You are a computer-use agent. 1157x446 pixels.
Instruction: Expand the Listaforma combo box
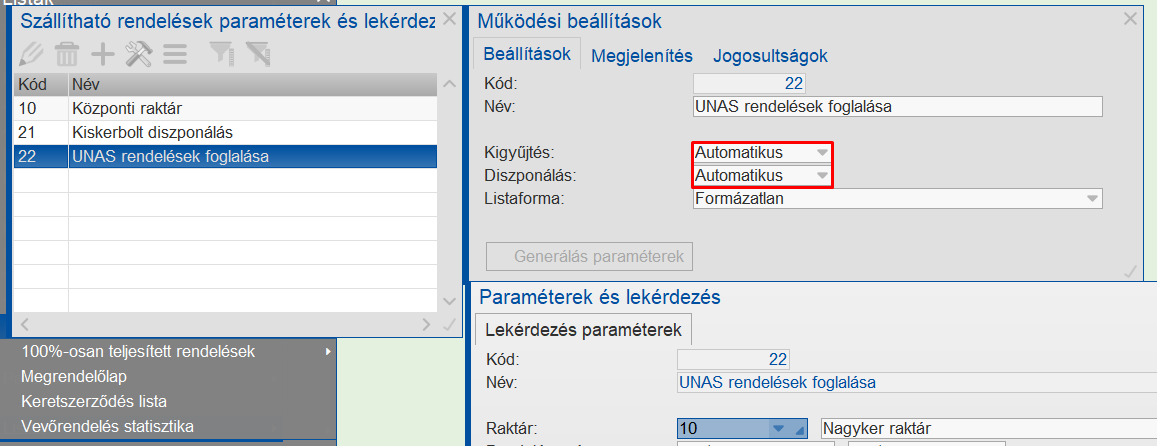point(1091,199)
